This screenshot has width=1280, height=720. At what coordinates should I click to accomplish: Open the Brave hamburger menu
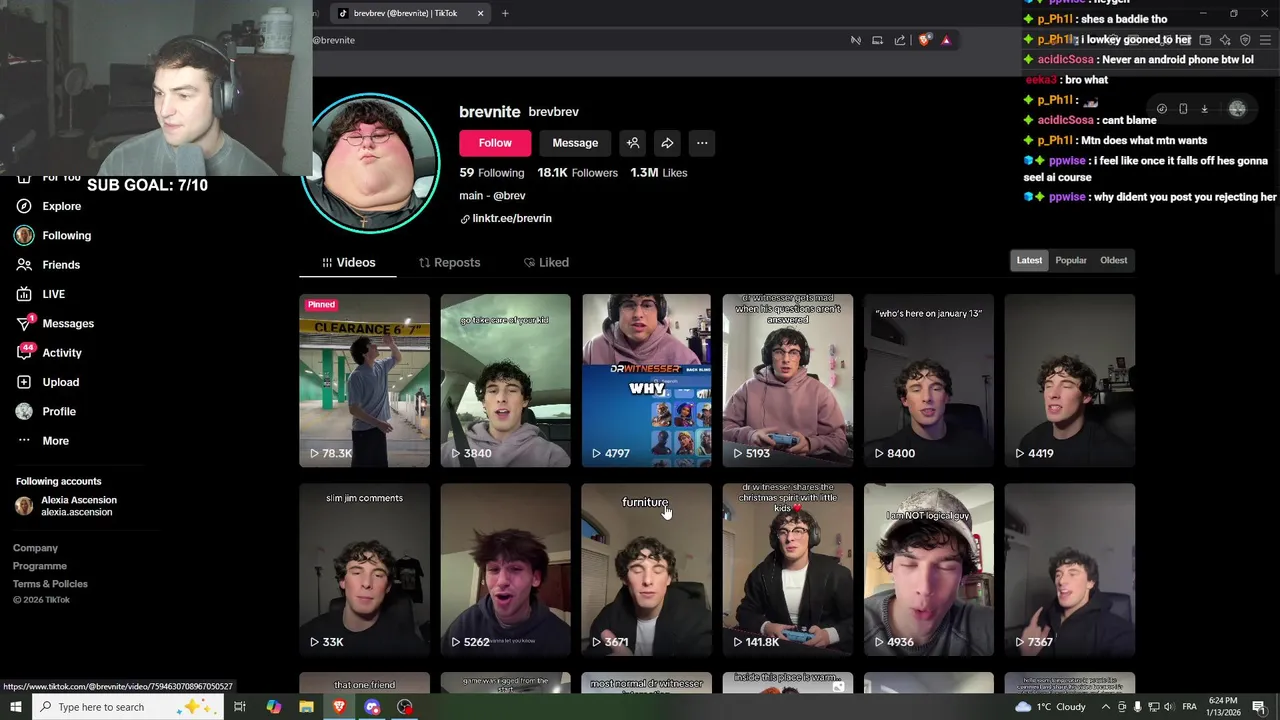pos(1265,40)
